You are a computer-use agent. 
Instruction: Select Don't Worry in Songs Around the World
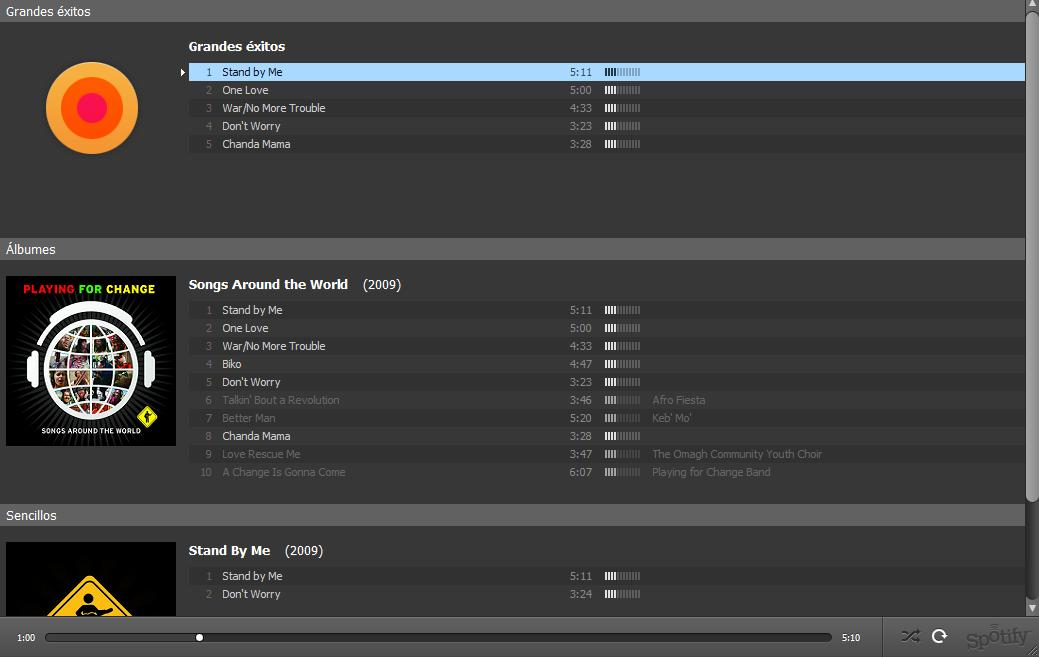coord(606,382)
